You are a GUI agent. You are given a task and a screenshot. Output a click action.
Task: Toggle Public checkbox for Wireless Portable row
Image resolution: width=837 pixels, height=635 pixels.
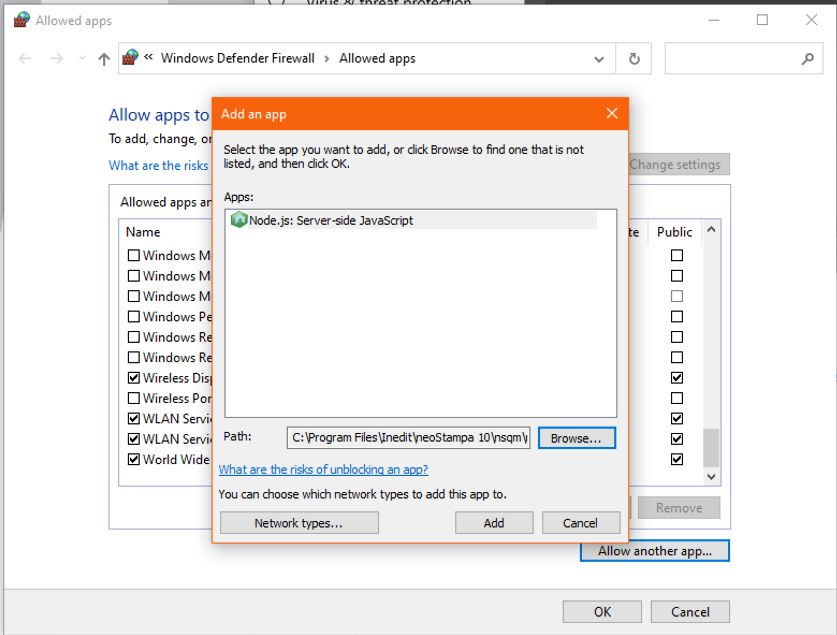[677, 398]
